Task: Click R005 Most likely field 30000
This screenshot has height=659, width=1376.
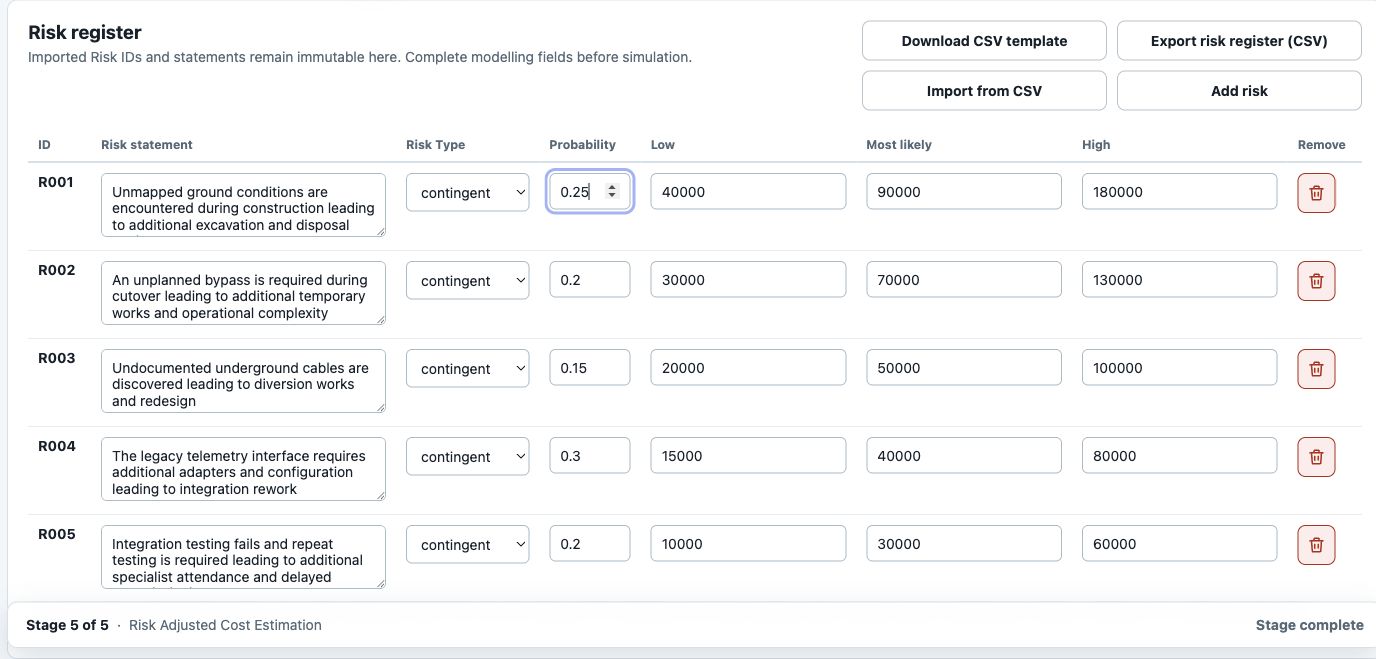Action: 964,544
